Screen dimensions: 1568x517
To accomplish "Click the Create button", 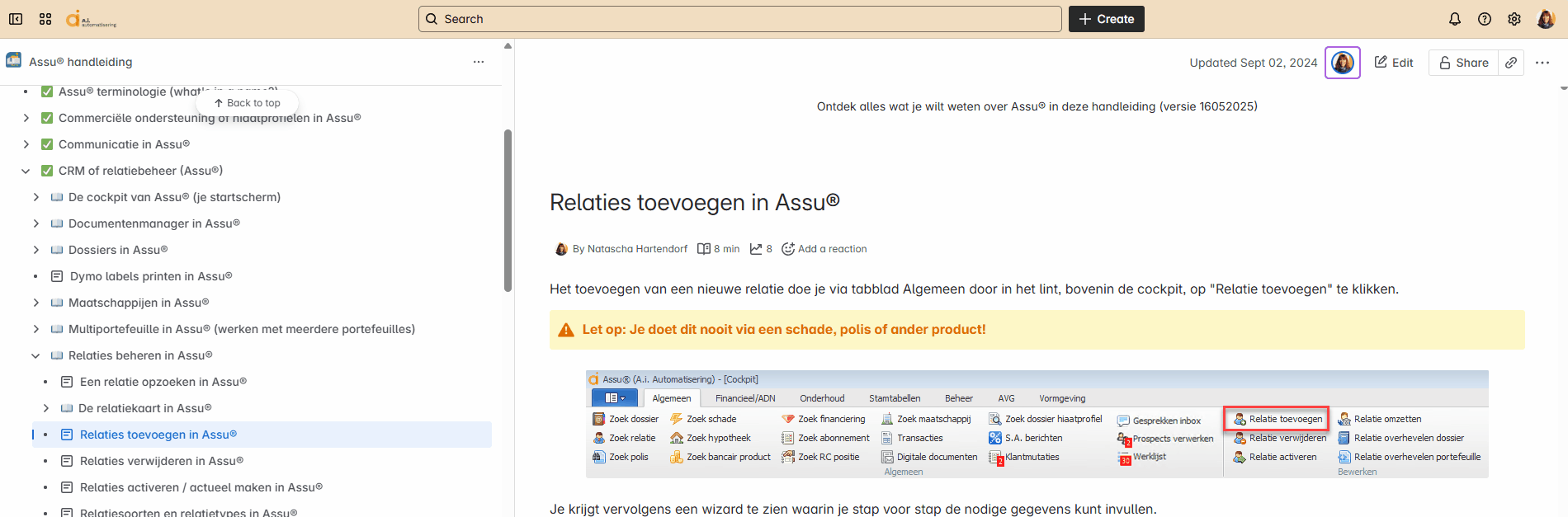I will tap(1106, 19).
